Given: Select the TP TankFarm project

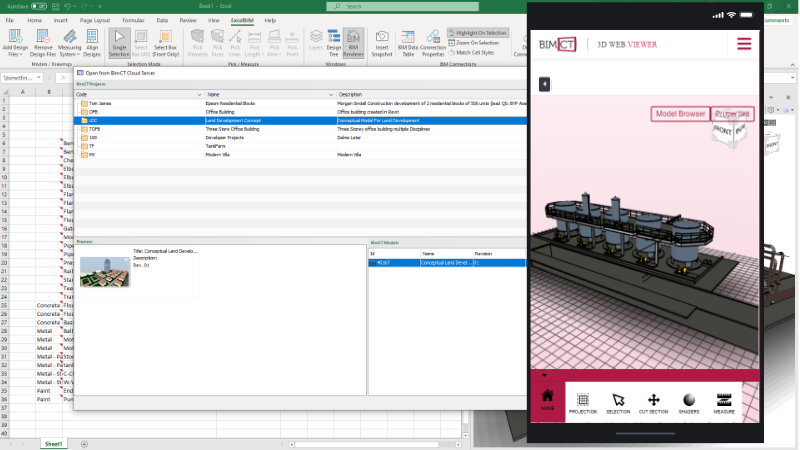Looking at the screenshot, I should pyautogui.click(x=301, y=146).
